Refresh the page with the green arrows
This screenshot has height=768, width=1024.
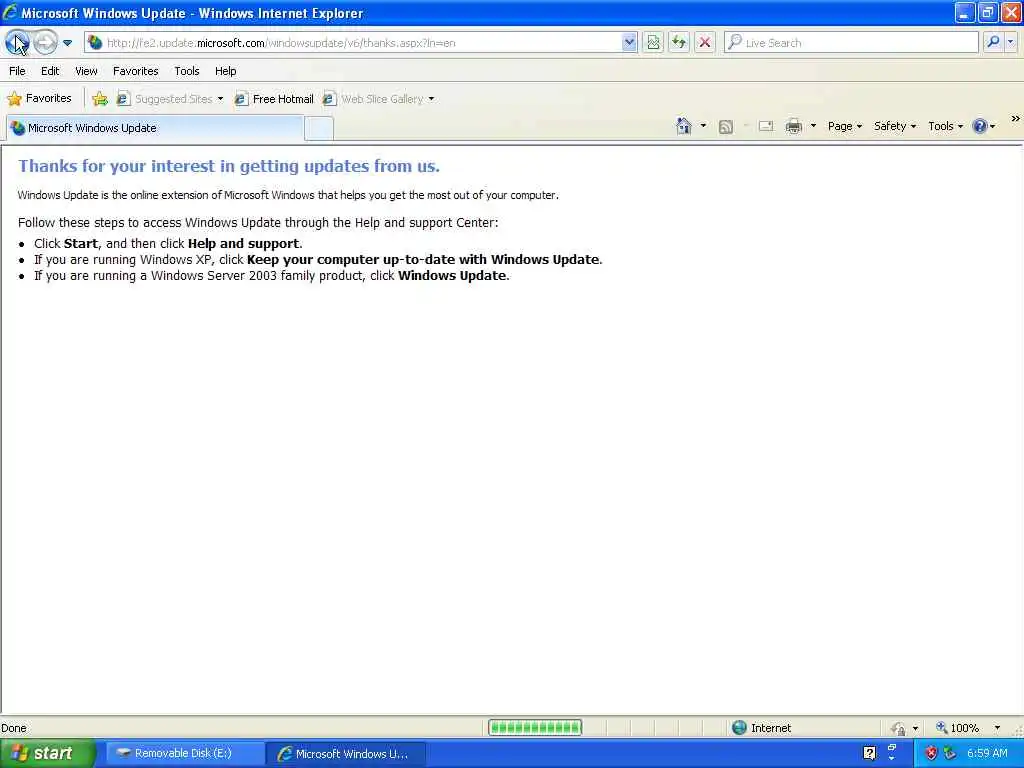pyautogui.click(x=679, y=43)
